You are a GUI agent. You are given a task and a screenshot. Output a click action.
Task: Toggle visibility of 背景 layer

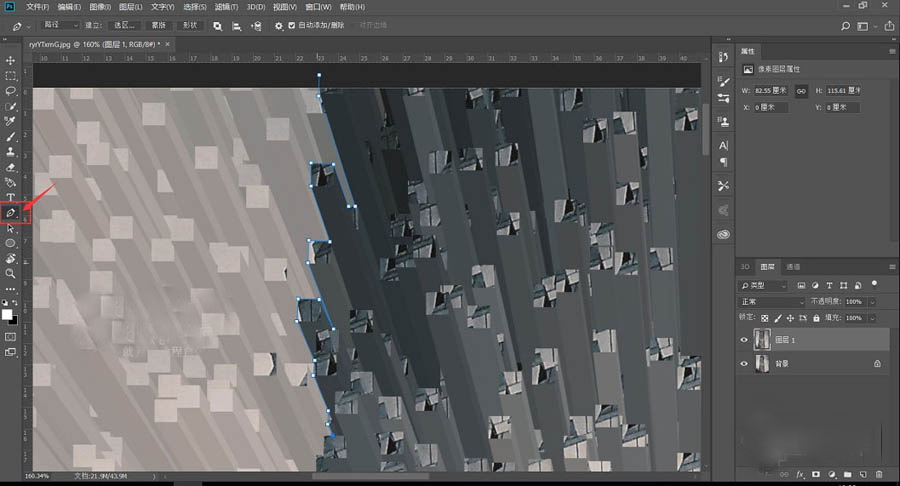click(x=744, y=364)
